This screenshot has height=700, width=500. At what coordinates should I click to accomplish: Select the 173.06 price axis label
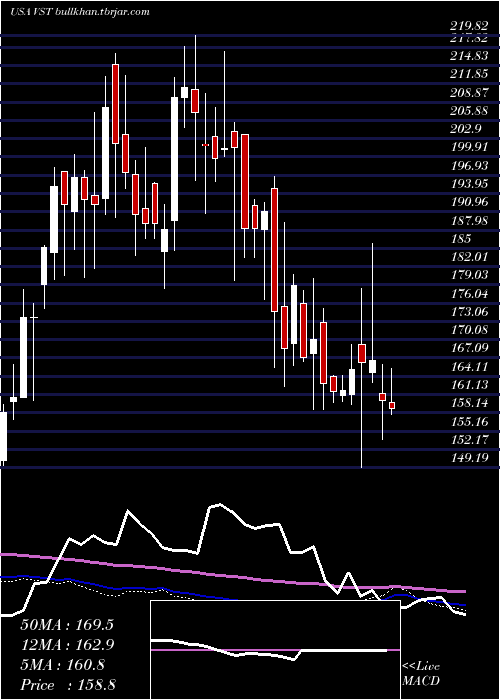pyautogui.click(x=469, y=312)
